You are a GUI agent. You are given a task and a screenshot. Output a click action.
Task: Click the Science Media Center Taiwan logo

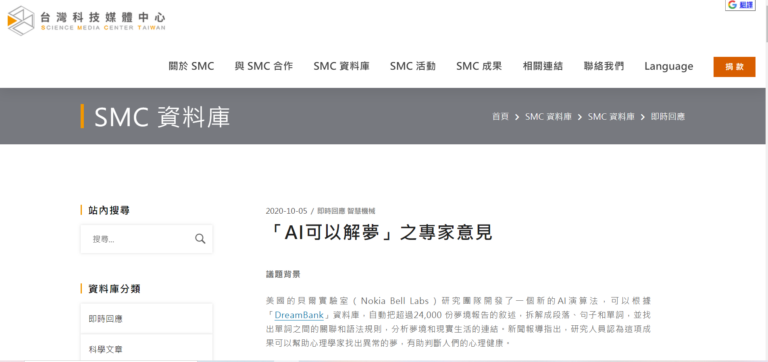coord(87,21)
